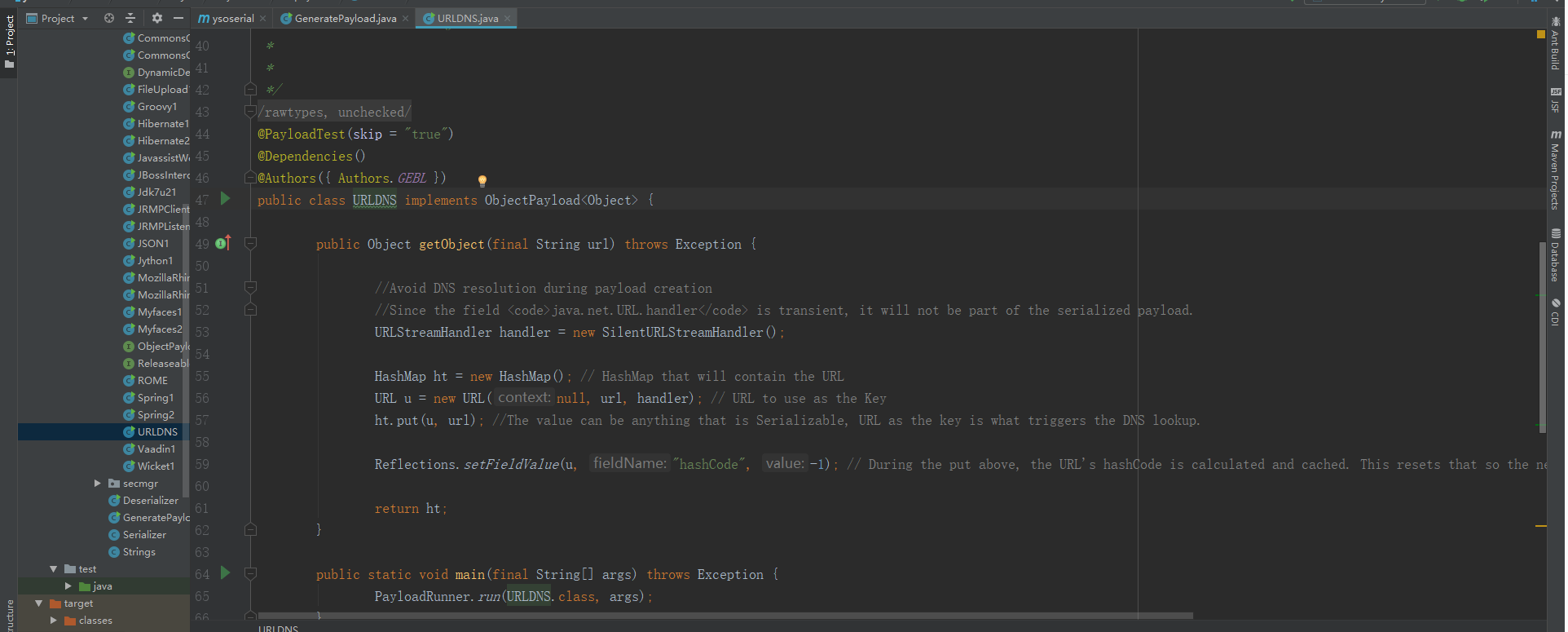Select Hibernate2 class in project tree
The height and width of the screenshot is (632, 1568).
[x=162, y=140]
